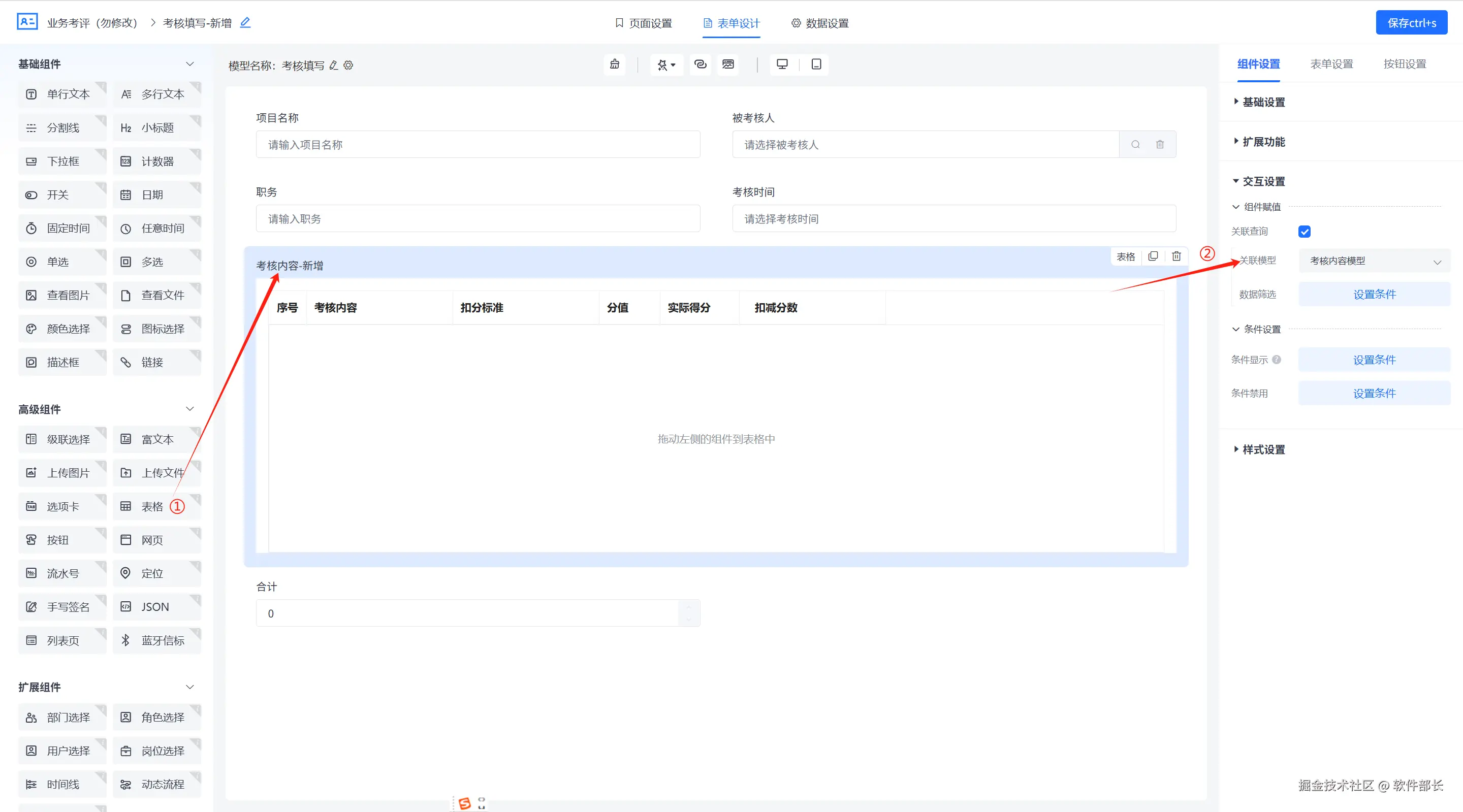Click the pencil icon next to 考核填写-新增

click(x=245, y=23)
